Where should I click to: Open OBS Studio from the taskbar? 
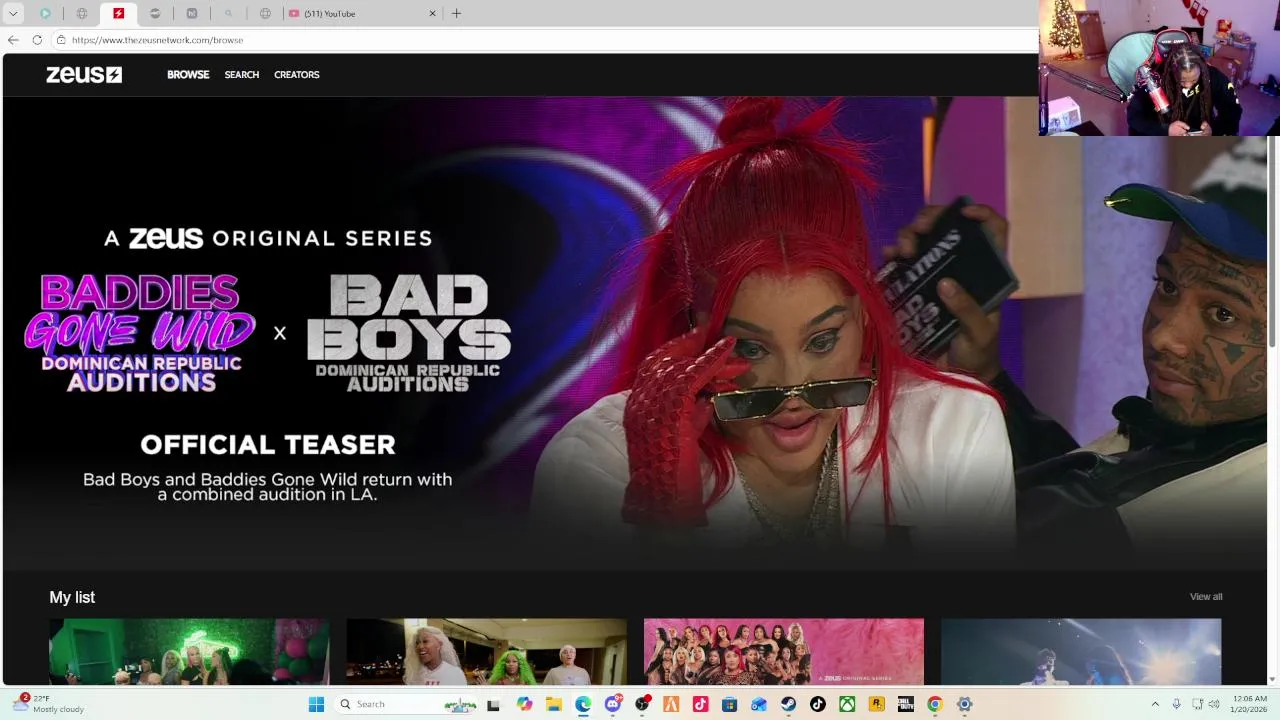tap(642, 704)
